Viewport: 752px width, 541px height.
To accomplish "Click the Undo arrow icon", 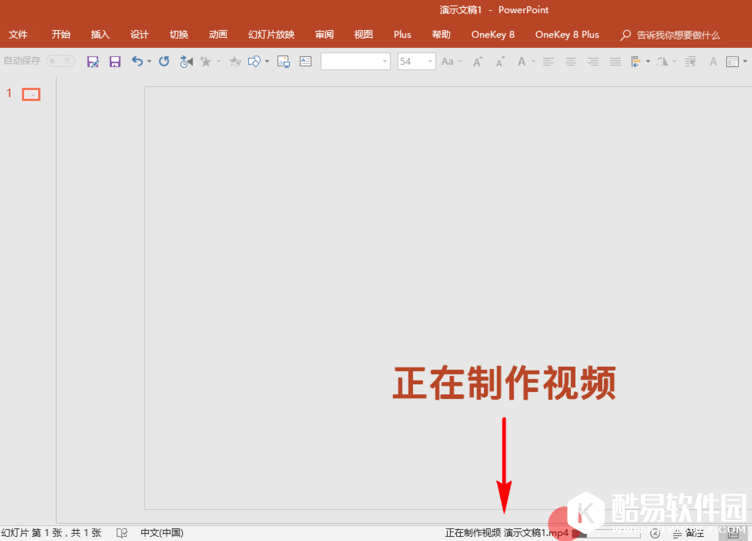I will click(137, 61).
